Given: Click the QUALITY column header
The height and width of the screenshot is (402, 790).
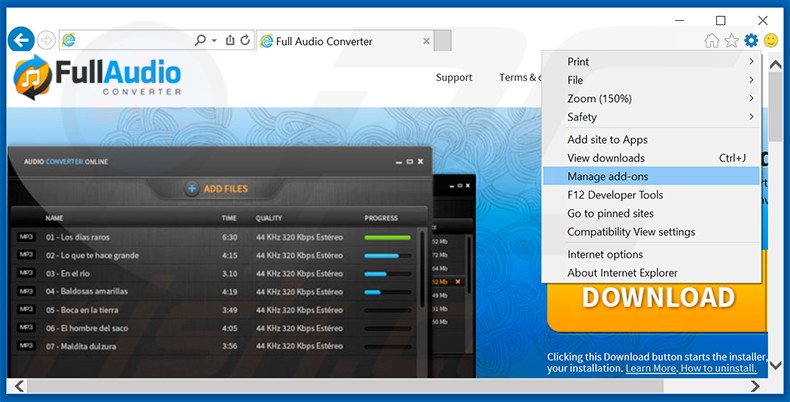Looking at the screenshot, I should coord(269,218).
